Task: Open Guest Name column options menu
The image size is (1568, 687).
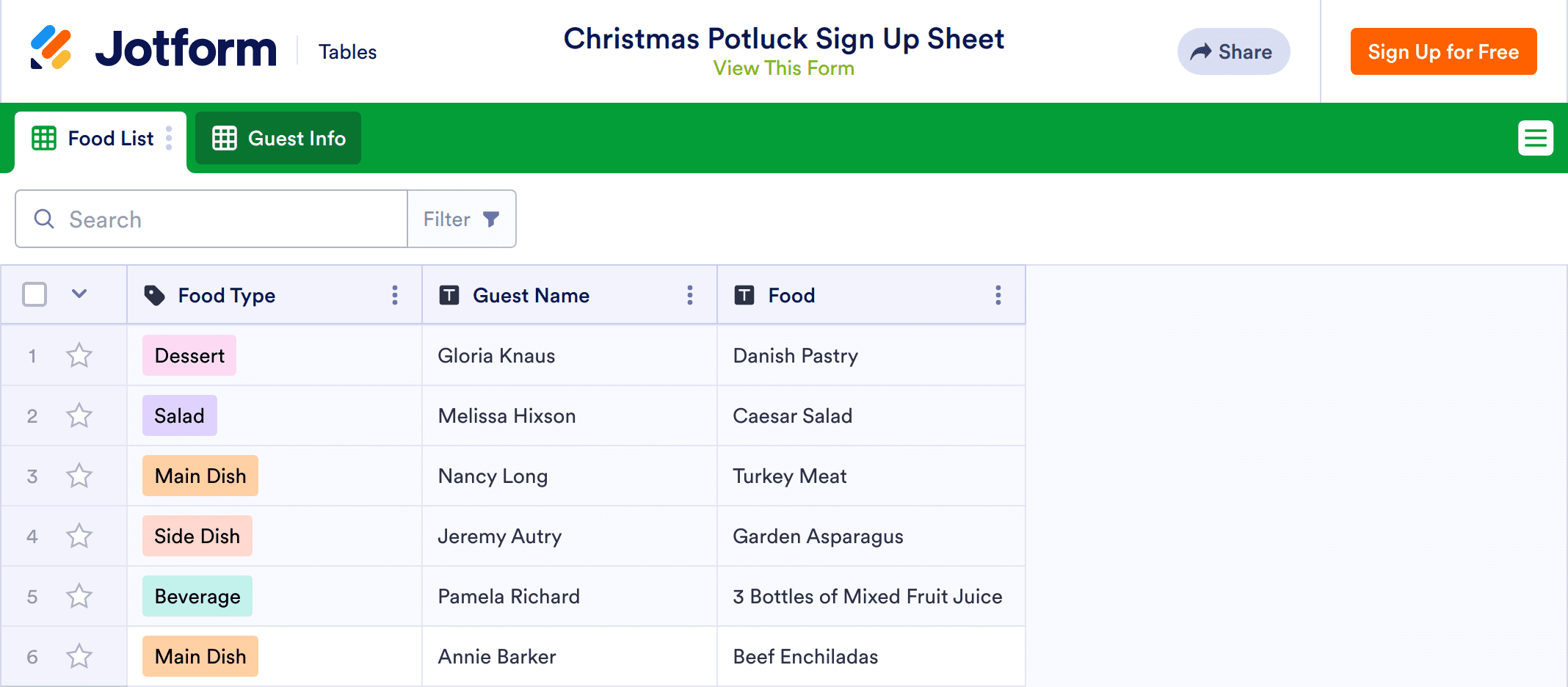Action: tap(690, 295)
